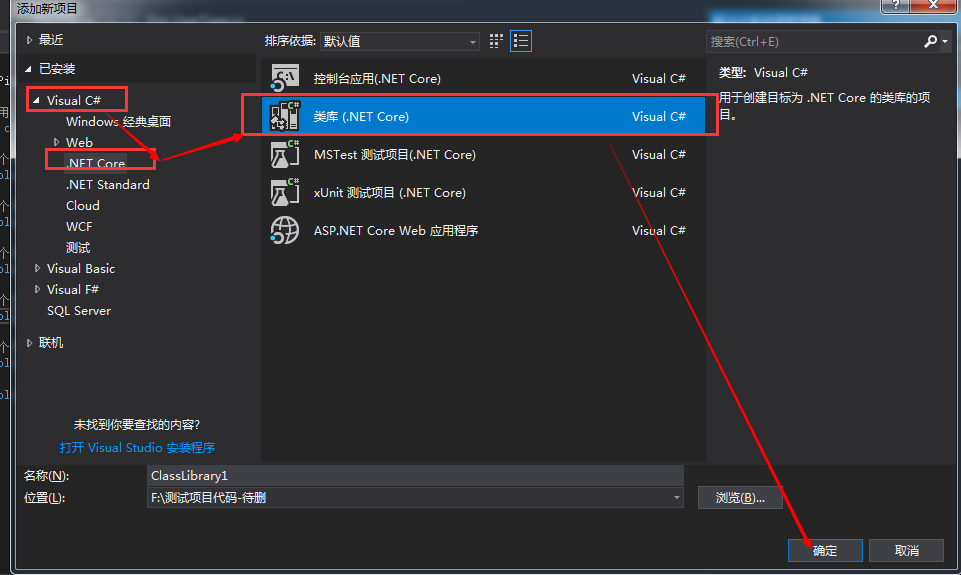Click the 浏览(B)... browse button

tap(740, 498)
